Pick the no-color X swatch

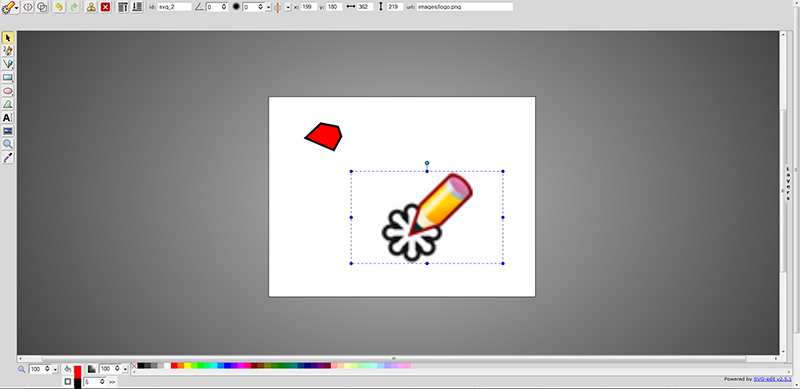[x=134, y=366]
